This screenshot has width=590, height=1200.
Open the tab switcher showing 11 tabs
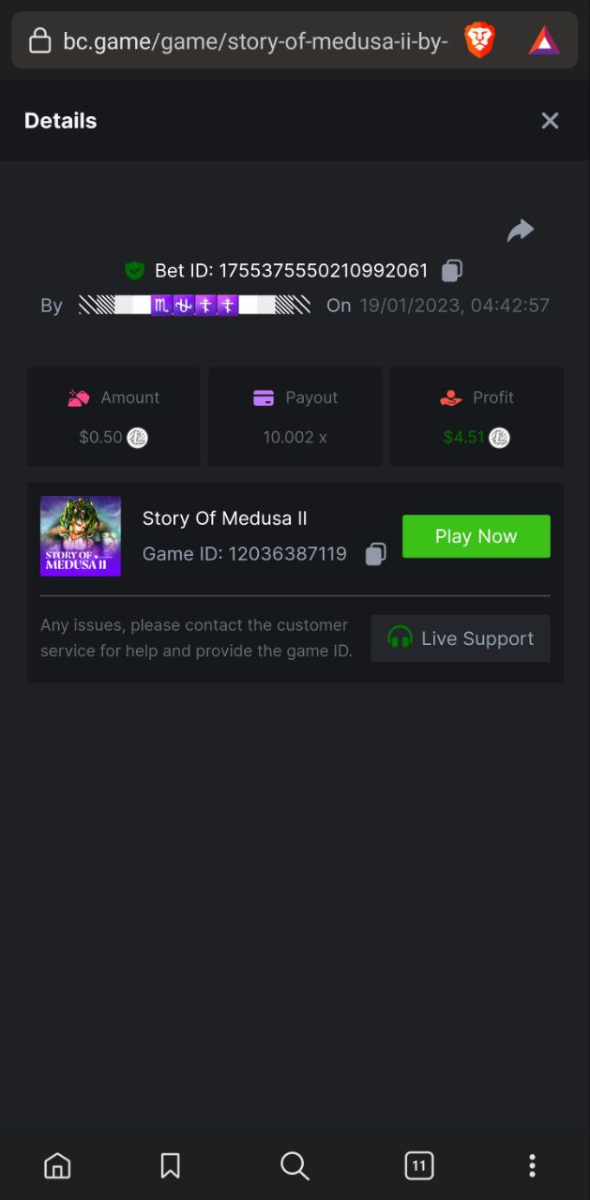(x=419, y=1165)
